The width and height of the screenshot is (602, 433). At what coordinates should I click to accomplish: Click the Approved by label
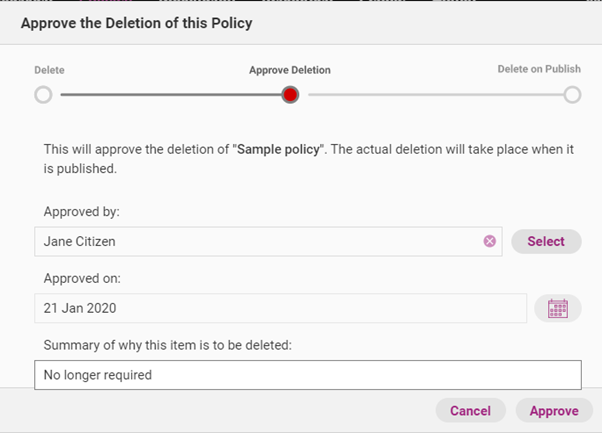pos(82,212)
